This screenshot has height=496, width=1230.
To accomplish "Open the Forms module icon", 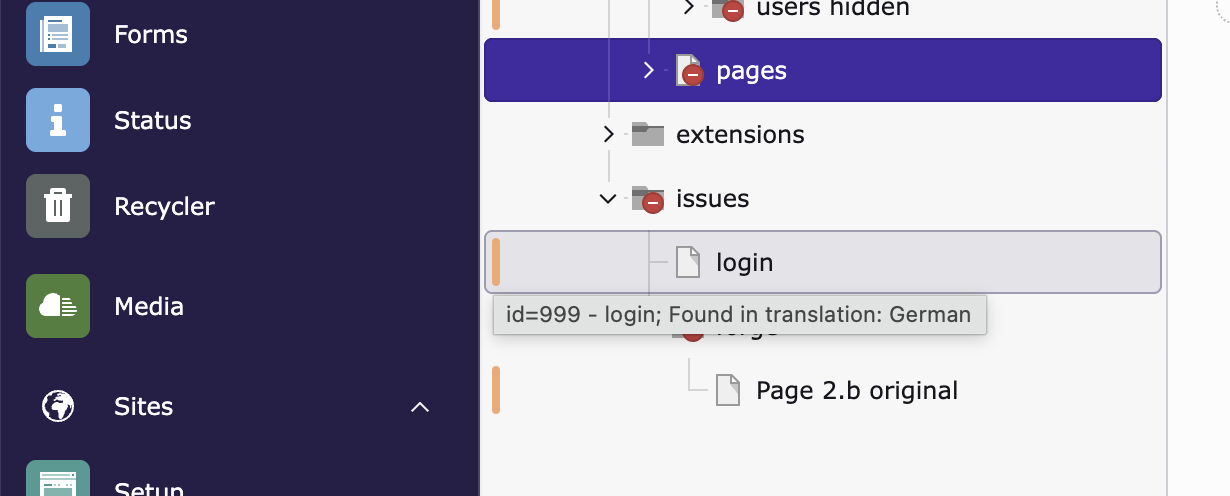I will click(58, 35).
